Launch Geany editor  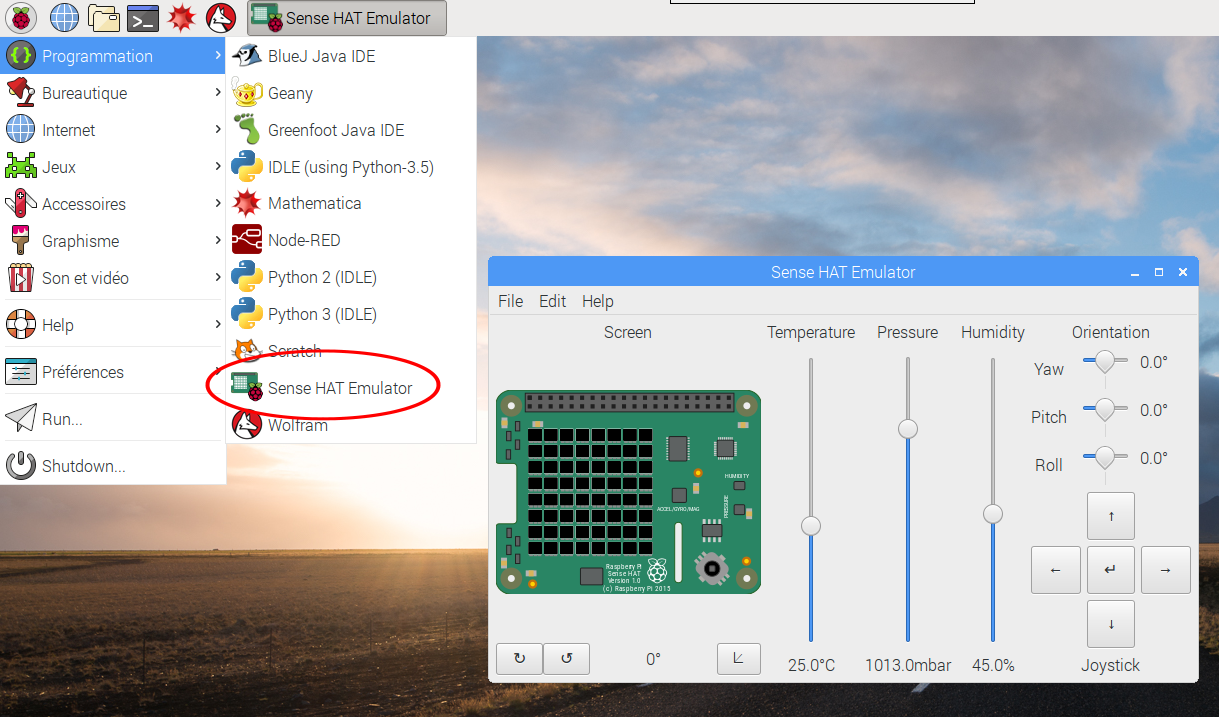point(351,93)
